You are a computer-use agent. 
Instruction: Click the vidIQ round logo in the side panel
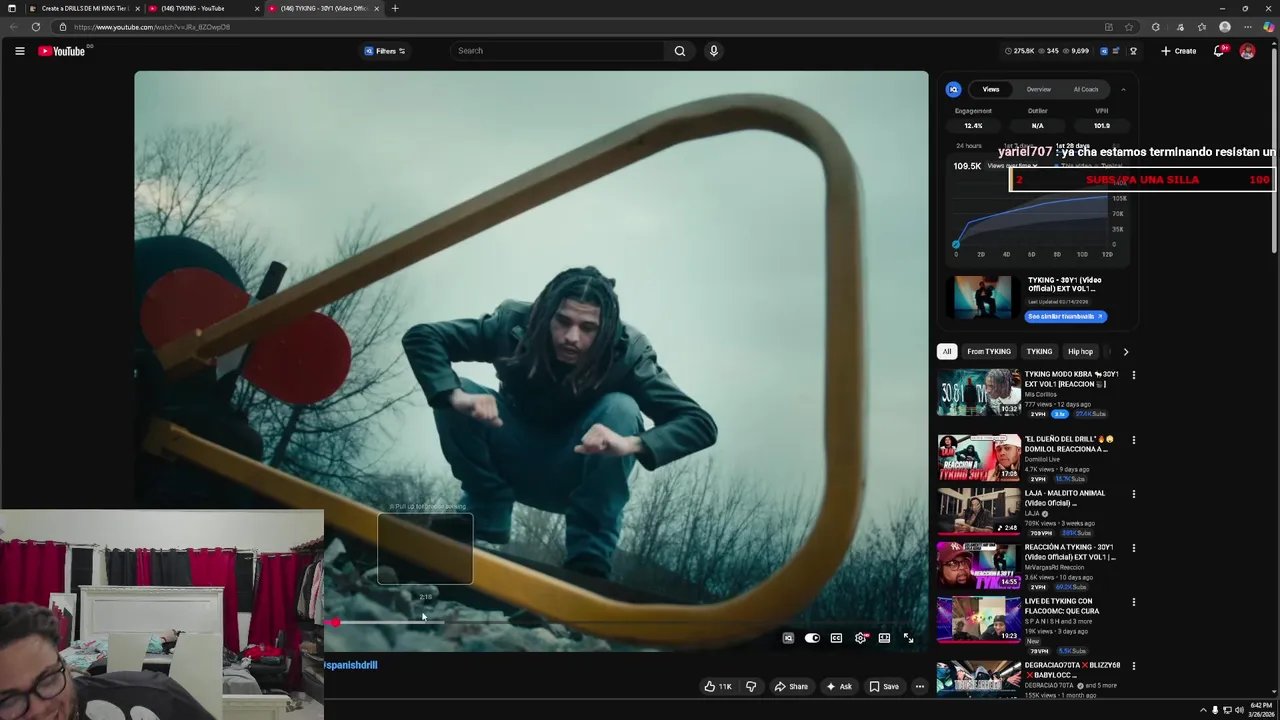tap(954, 89)
